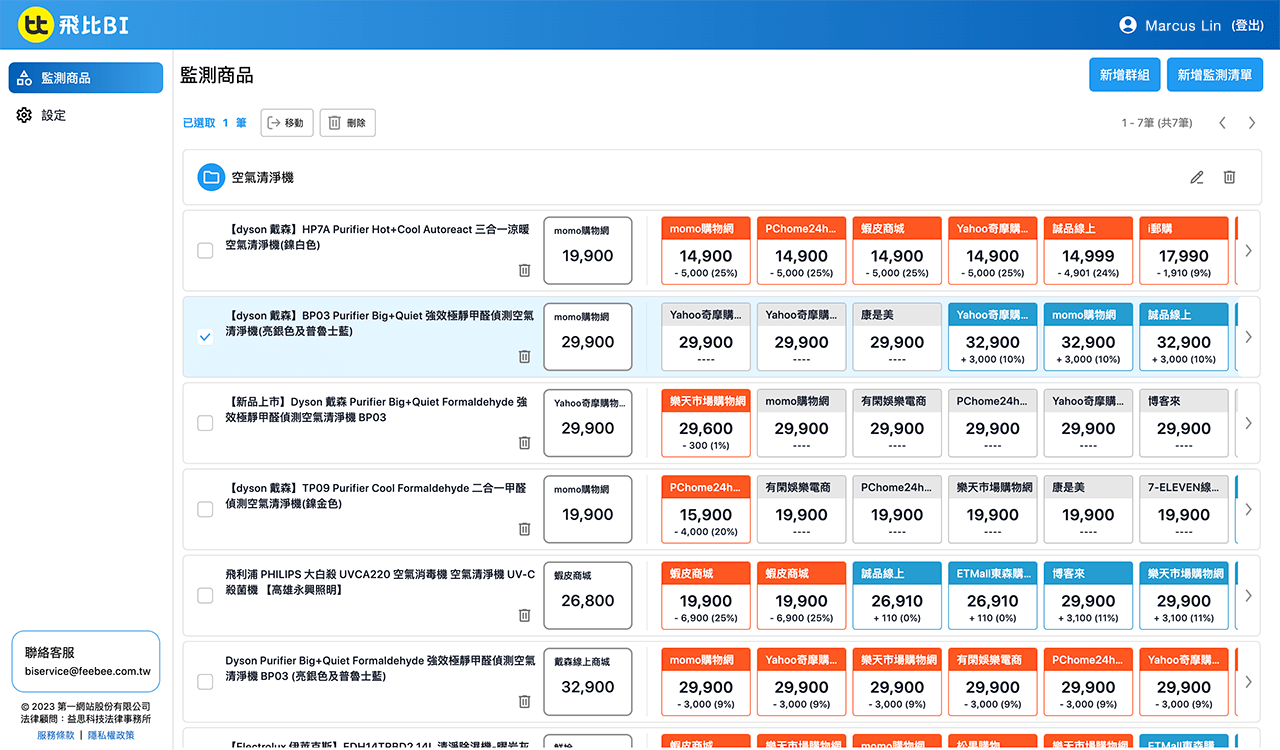Go to previous page of results
The width and height of the screenshot is (1280, 750).
(1222, 123)
